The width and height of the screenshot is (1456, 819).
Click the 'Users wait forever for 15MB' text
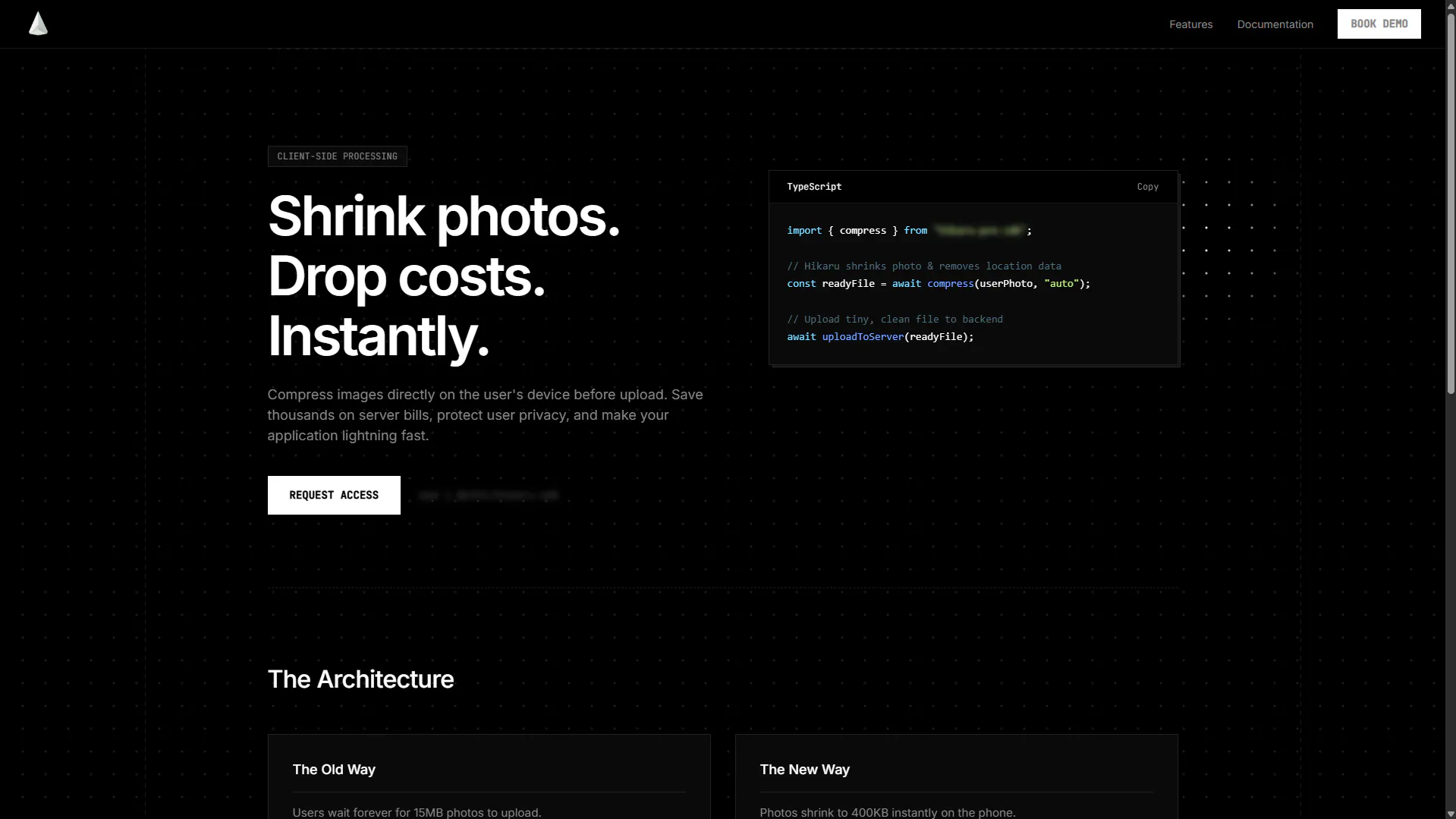pos(417,812)
